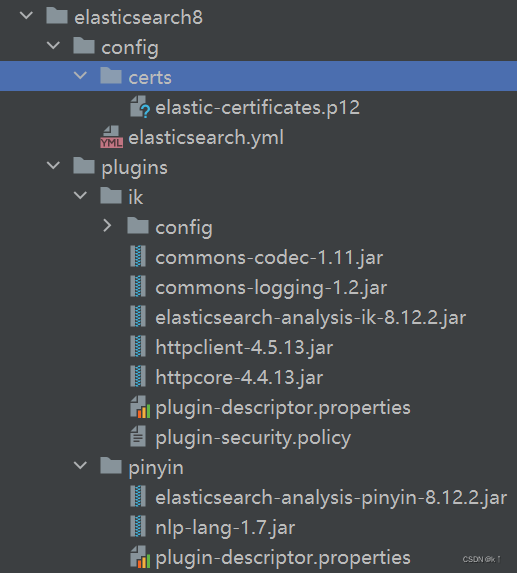517x573 pixels.
Task: Click the properties icon under the ik folder
Action: click(x=140, y=407)
